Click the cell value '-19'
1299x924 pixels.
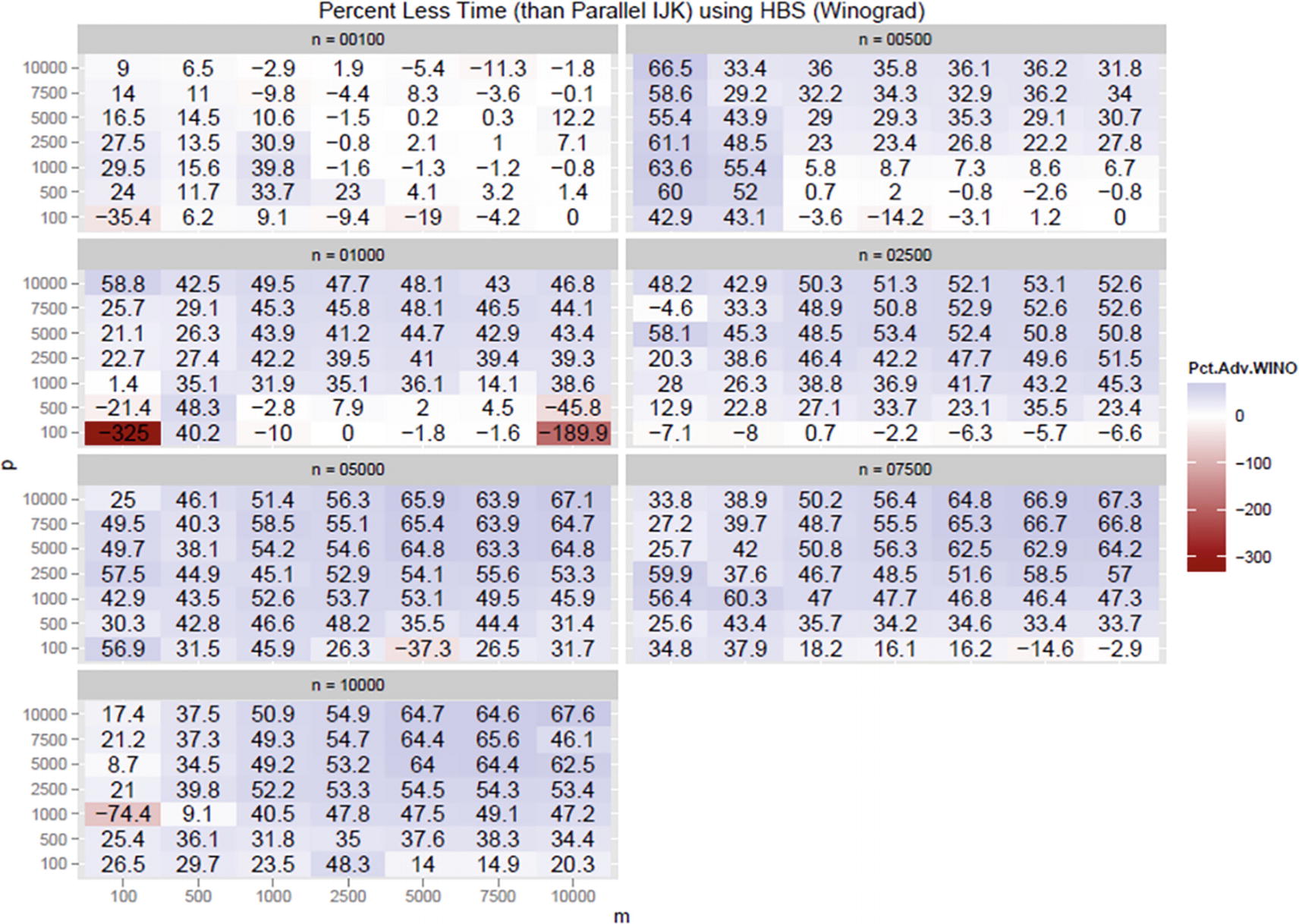click(423, 218)
